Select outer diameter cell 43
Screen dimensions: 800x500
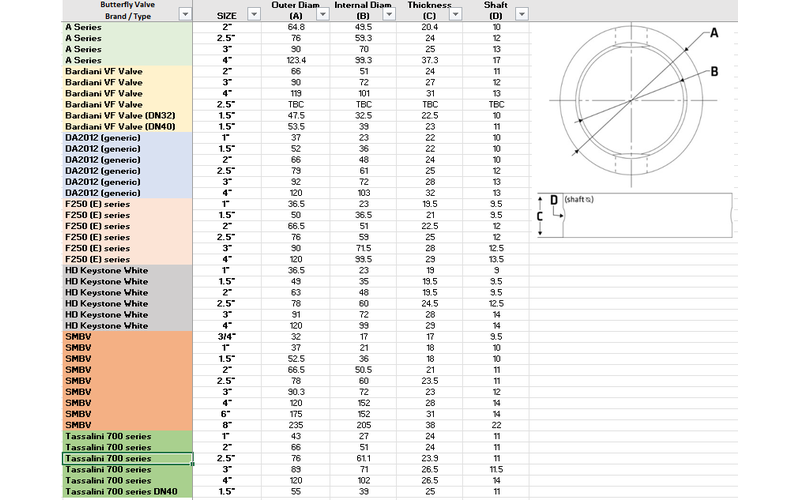pos(296,436)
